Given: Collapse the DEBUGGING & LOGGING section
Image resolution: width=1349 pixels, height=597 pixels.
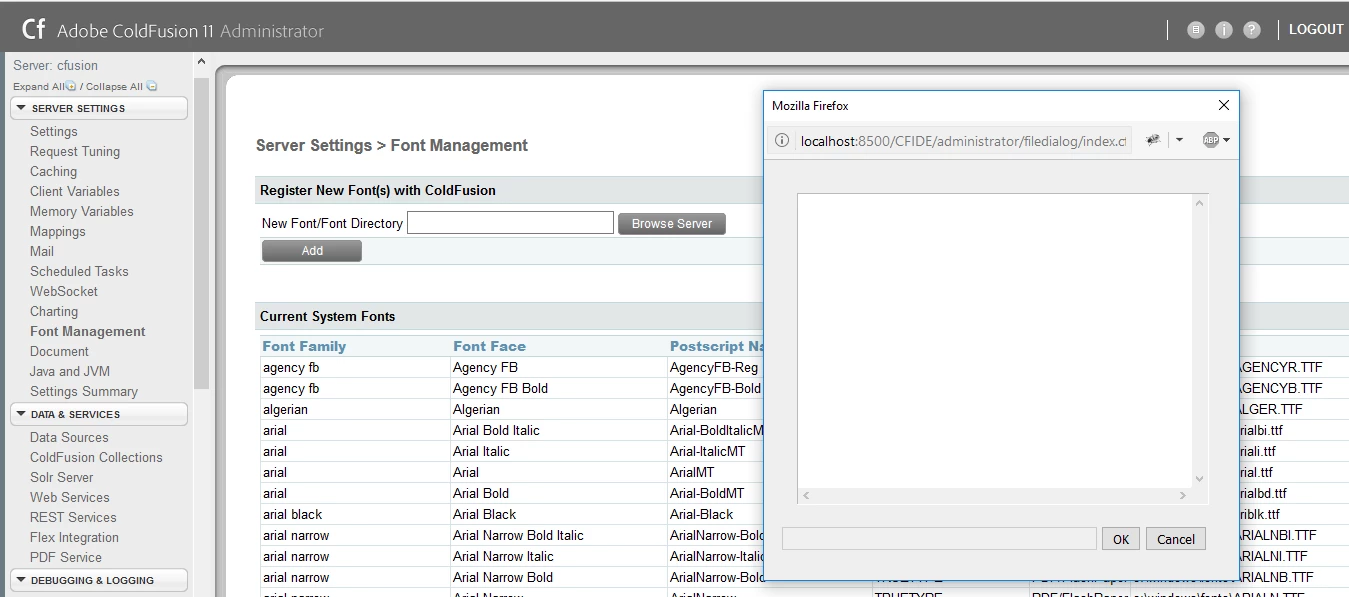Looking at the screenshot, I should [99, 580].
